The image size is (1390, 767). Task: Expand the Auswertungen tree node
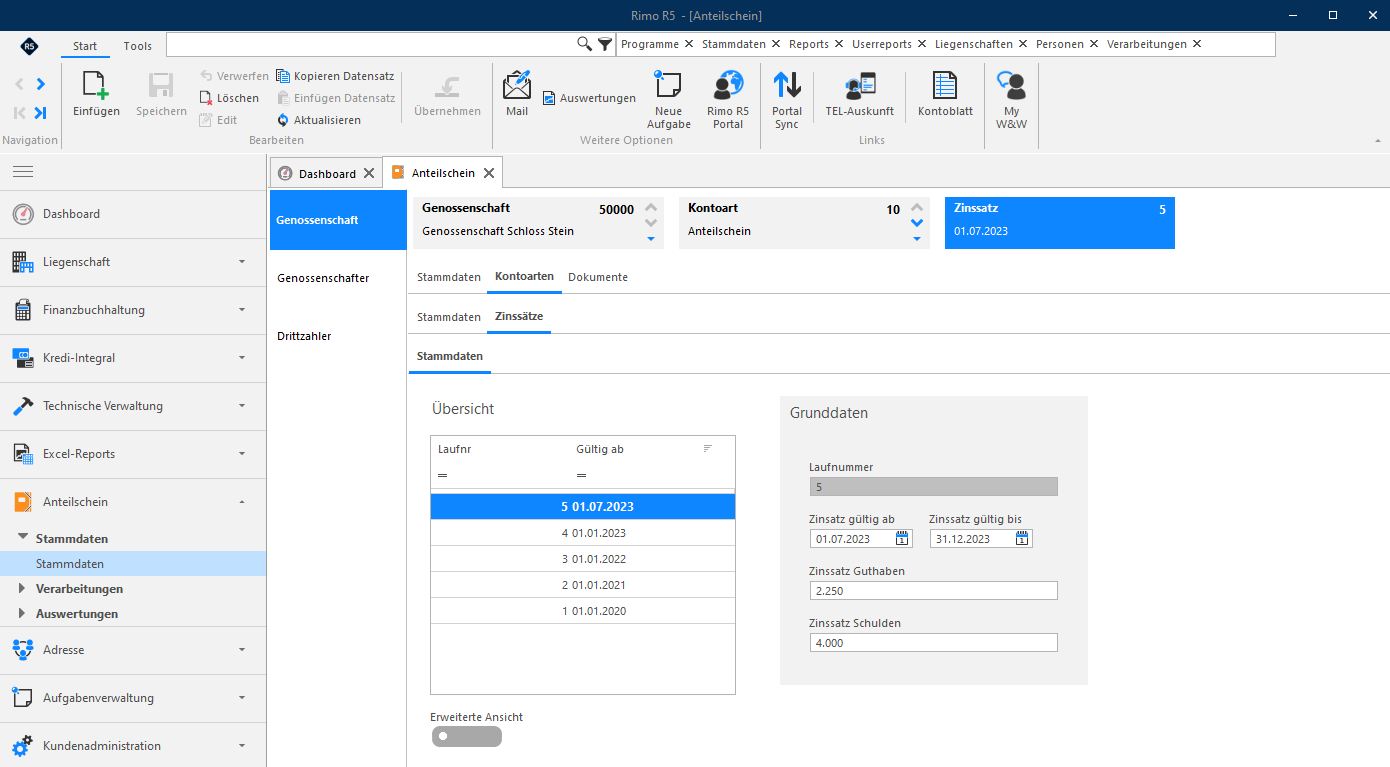pyautogui.click(x=22, y=614)
